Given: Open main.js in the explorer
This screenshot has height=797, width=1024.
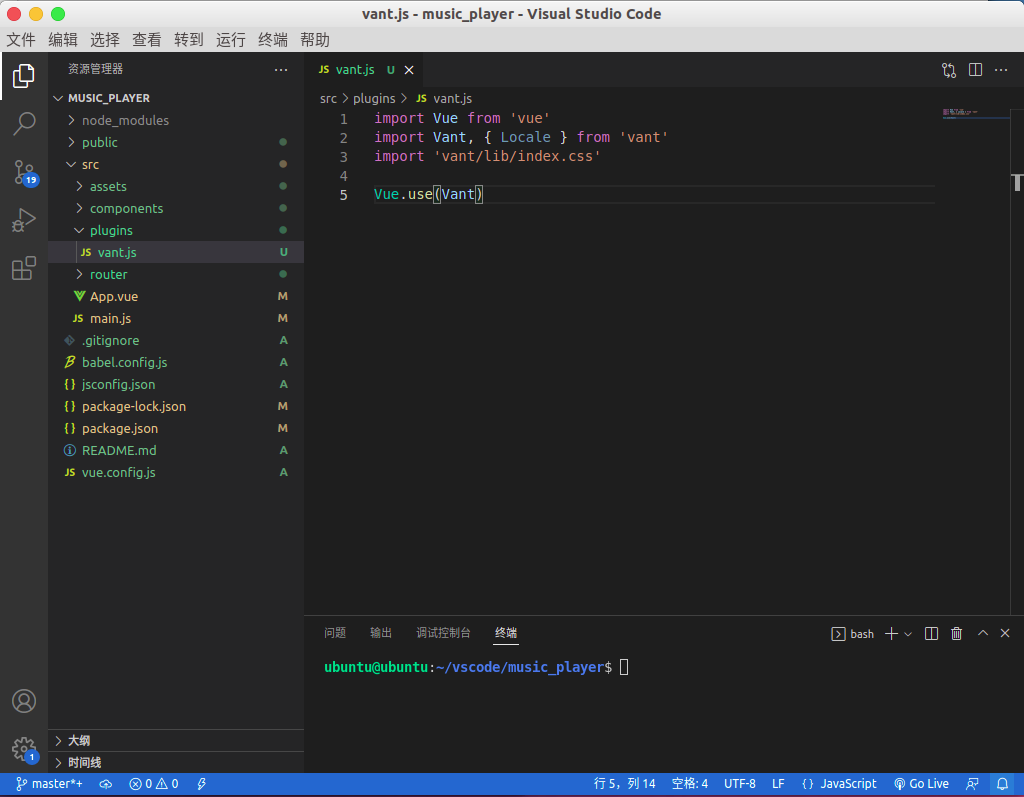Looking at the screenshot, I should [x=176, y=318].
